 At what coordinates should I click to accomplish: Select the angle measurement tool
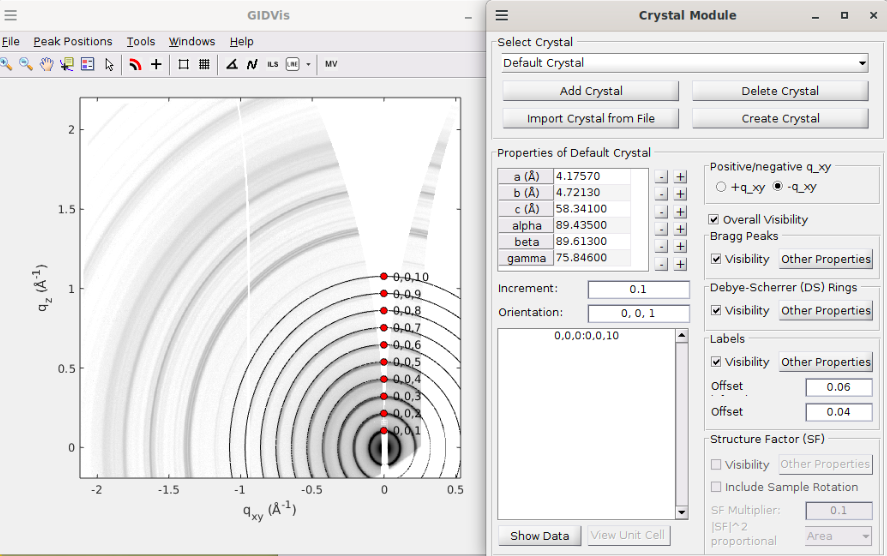(x=231, y=64)
